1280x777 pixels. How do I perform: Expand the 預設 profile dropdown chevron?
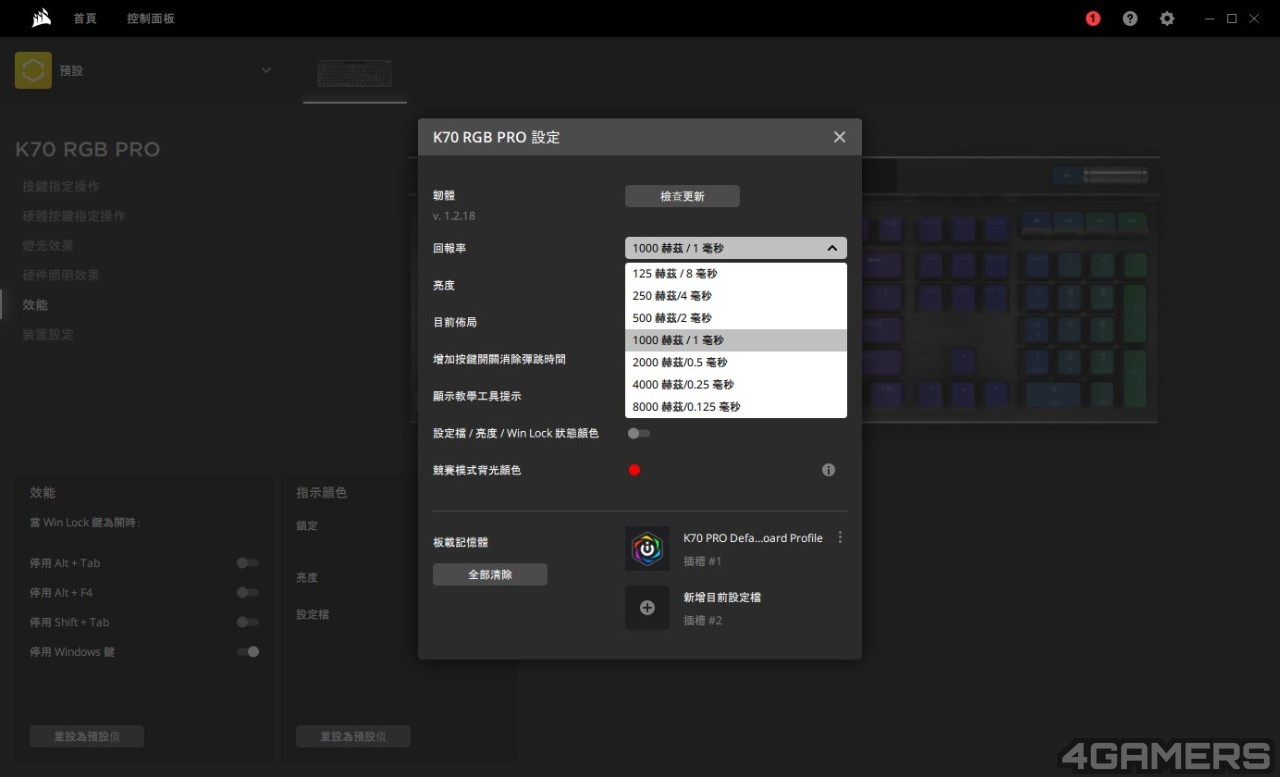[x=266, y=71]
